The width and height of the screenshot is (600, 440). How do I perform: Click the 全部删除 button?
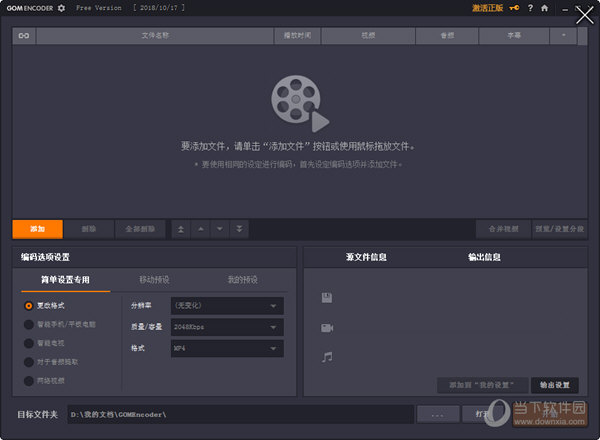pos(140,229)
